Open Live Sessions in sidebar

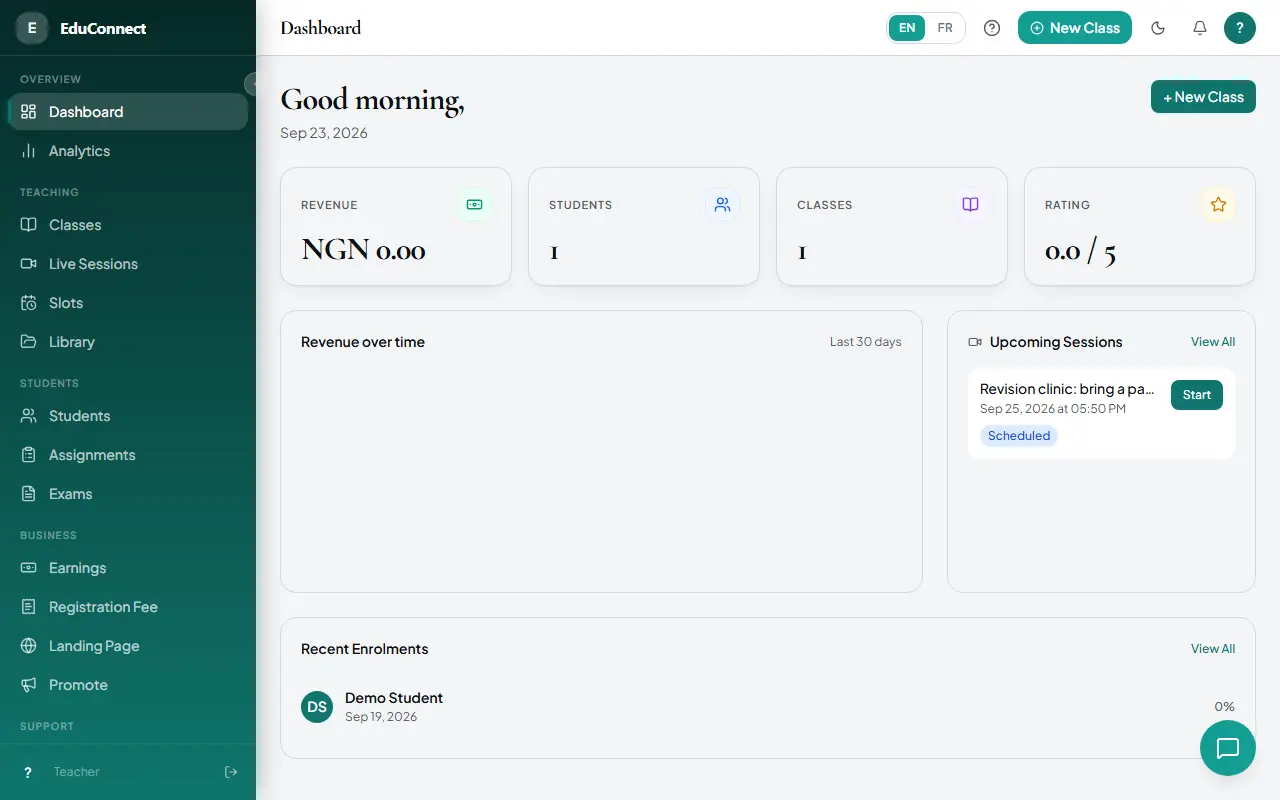pyautogui.click(x=128, y=264)
